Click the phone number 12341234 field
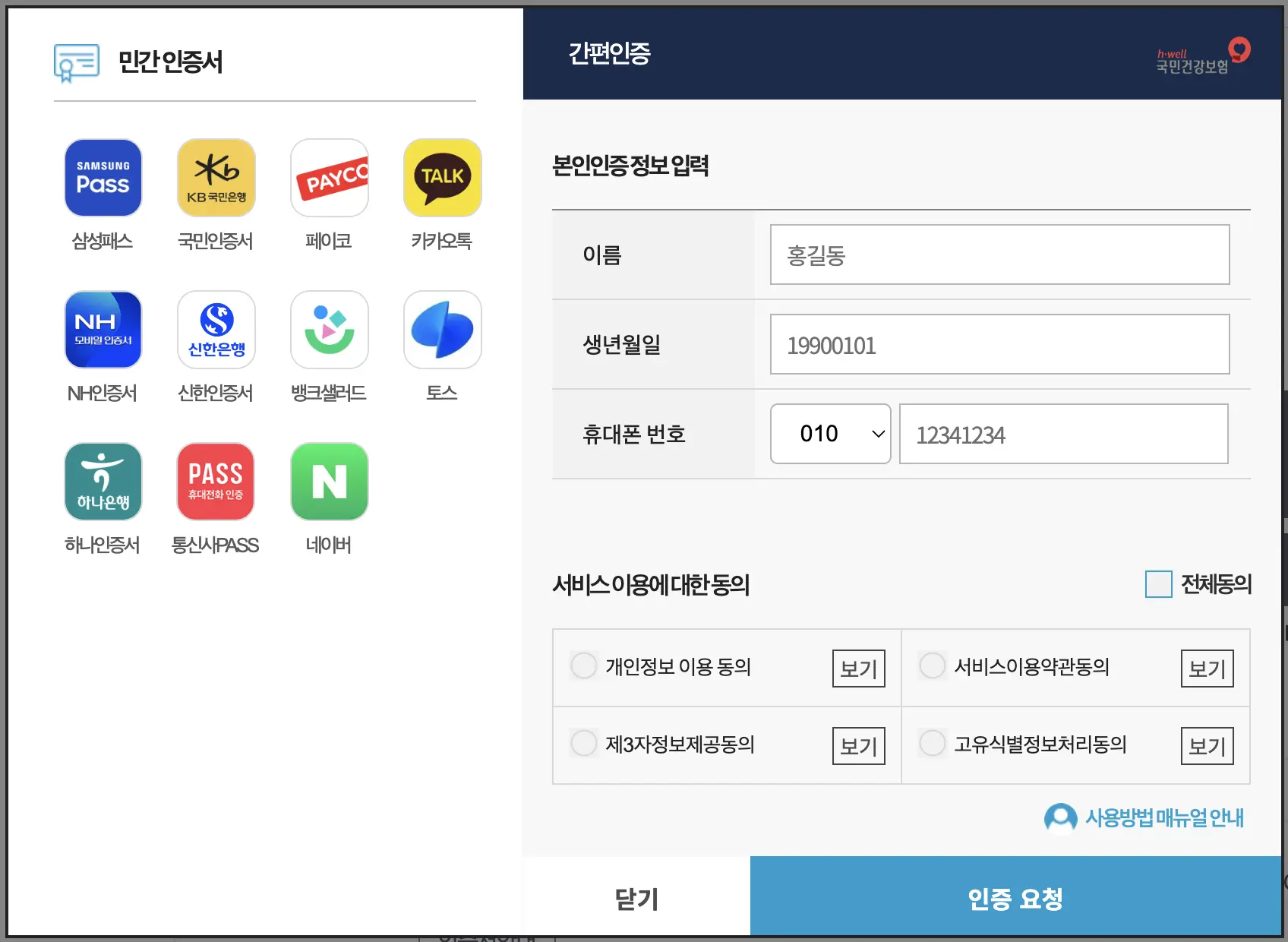This screenshot has height=942, width=1288. click(1064, 434)
